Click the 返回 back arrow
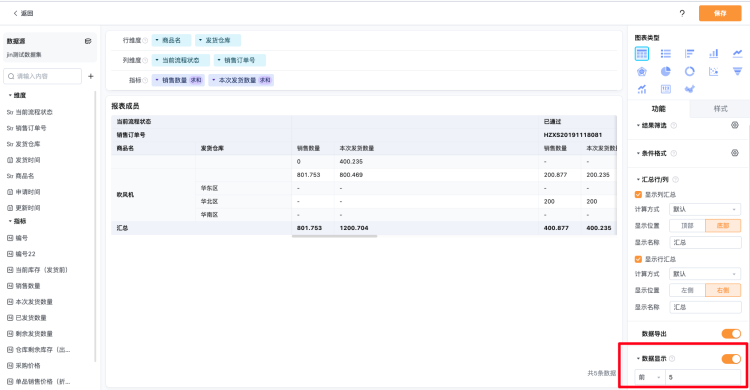 [x=15, y=13]
